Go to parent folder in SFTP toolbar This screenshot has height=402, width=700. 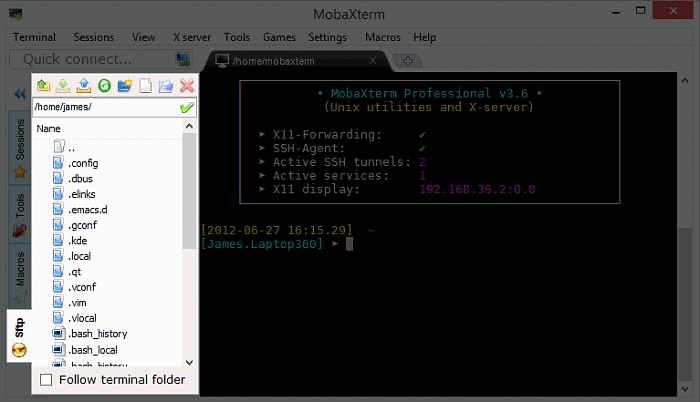click(43, 85)
